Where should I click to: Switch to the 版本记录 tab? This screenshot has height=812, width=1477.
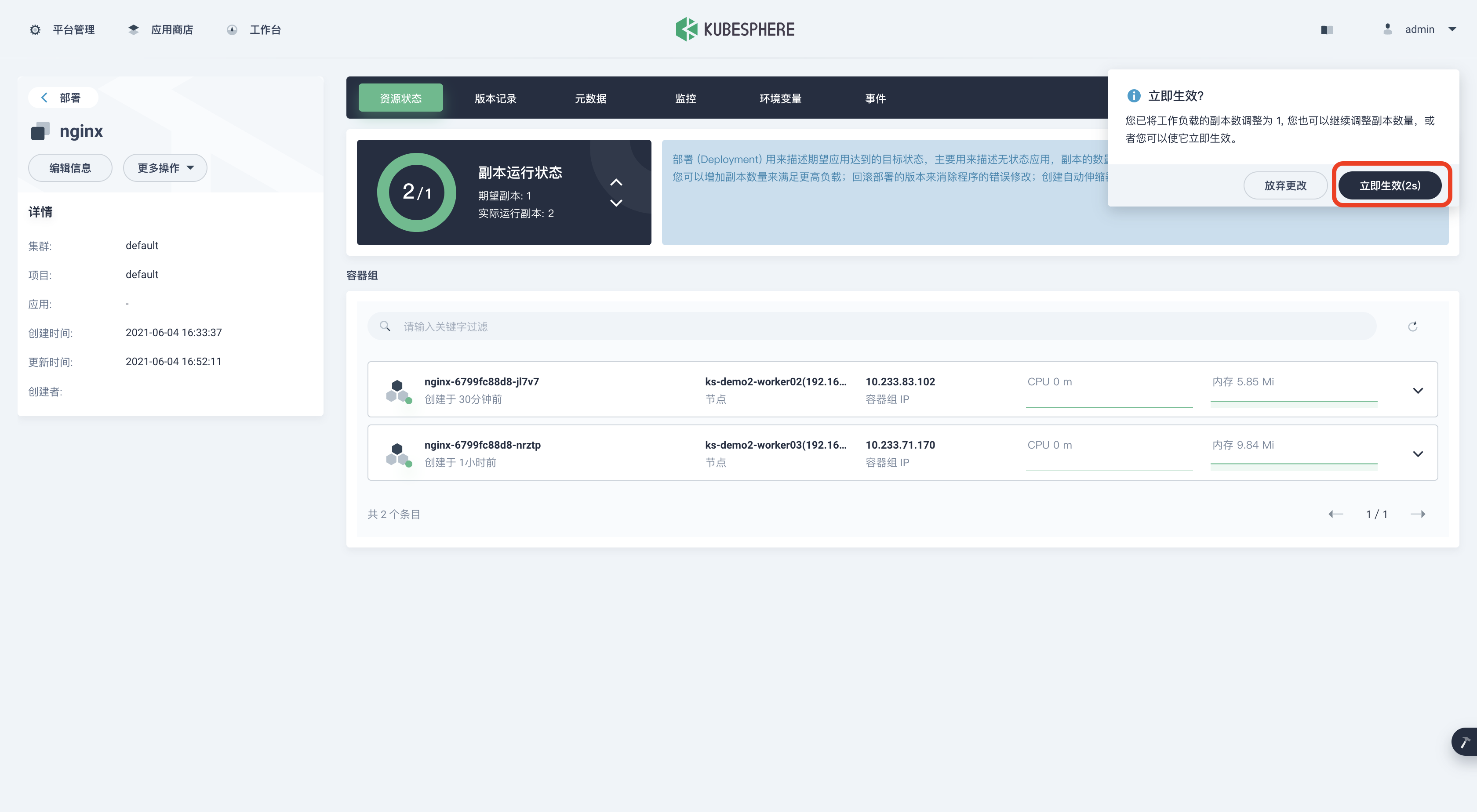pyautogui.click(x=495, y=98)
